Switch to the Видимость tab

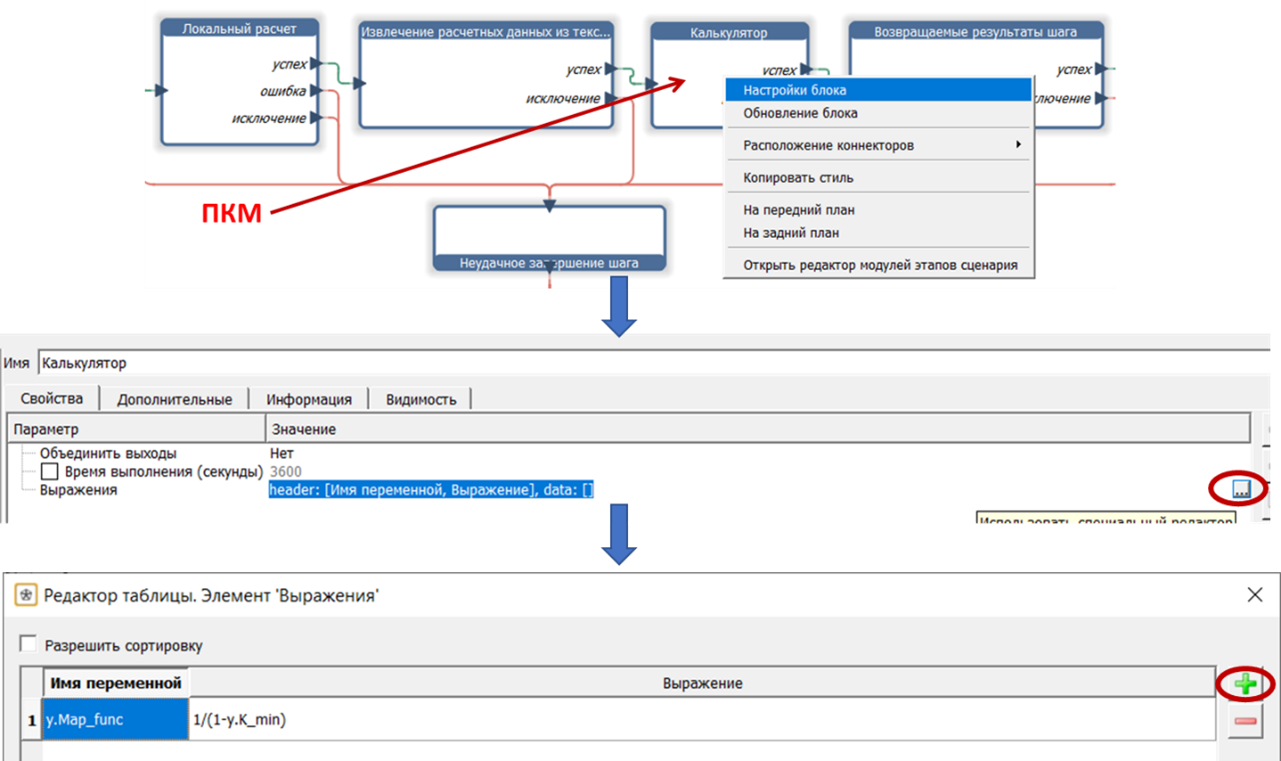click(421, 399)
